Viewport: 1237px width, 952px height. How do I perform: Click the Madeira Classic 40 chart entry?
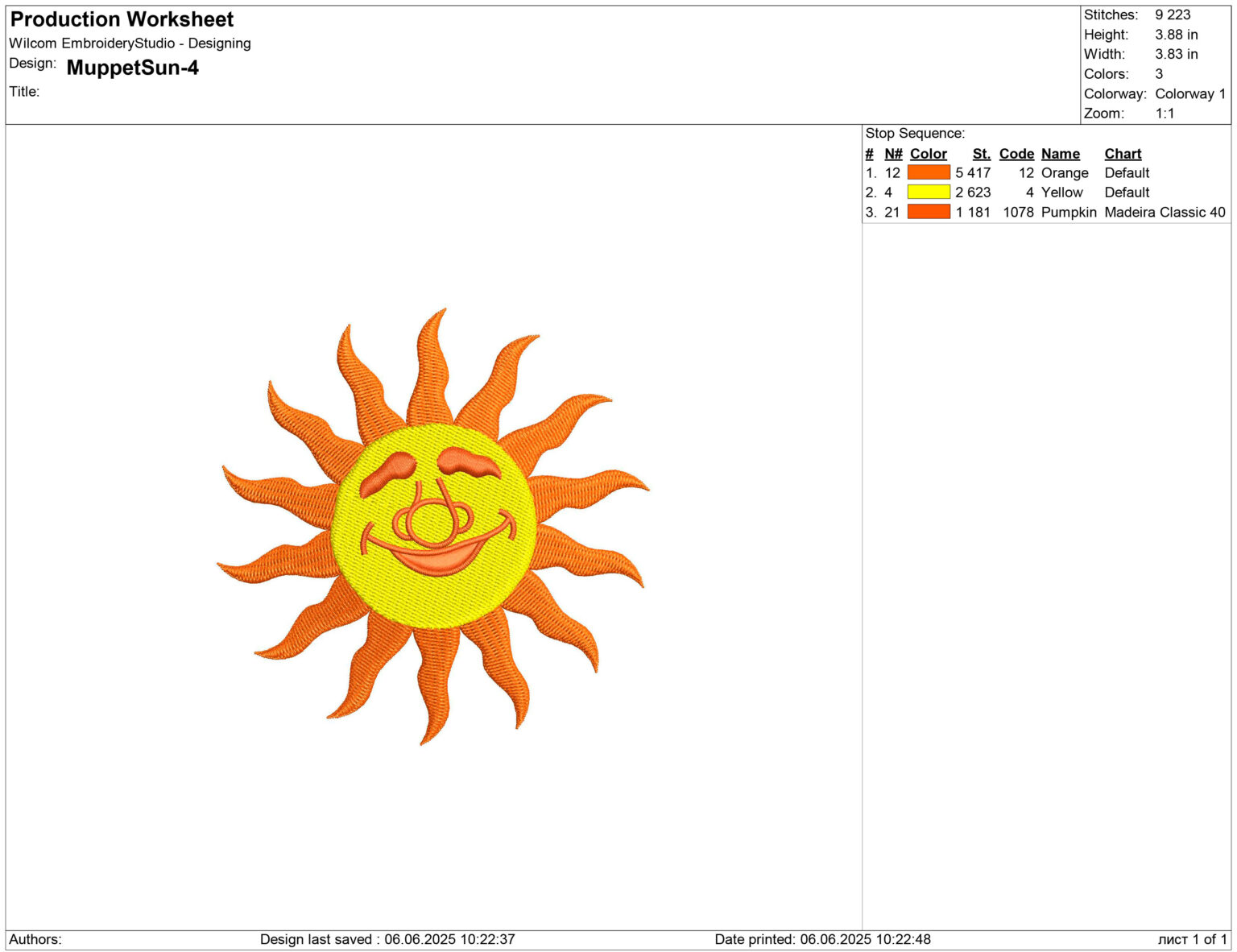(x=1163, y=212)
